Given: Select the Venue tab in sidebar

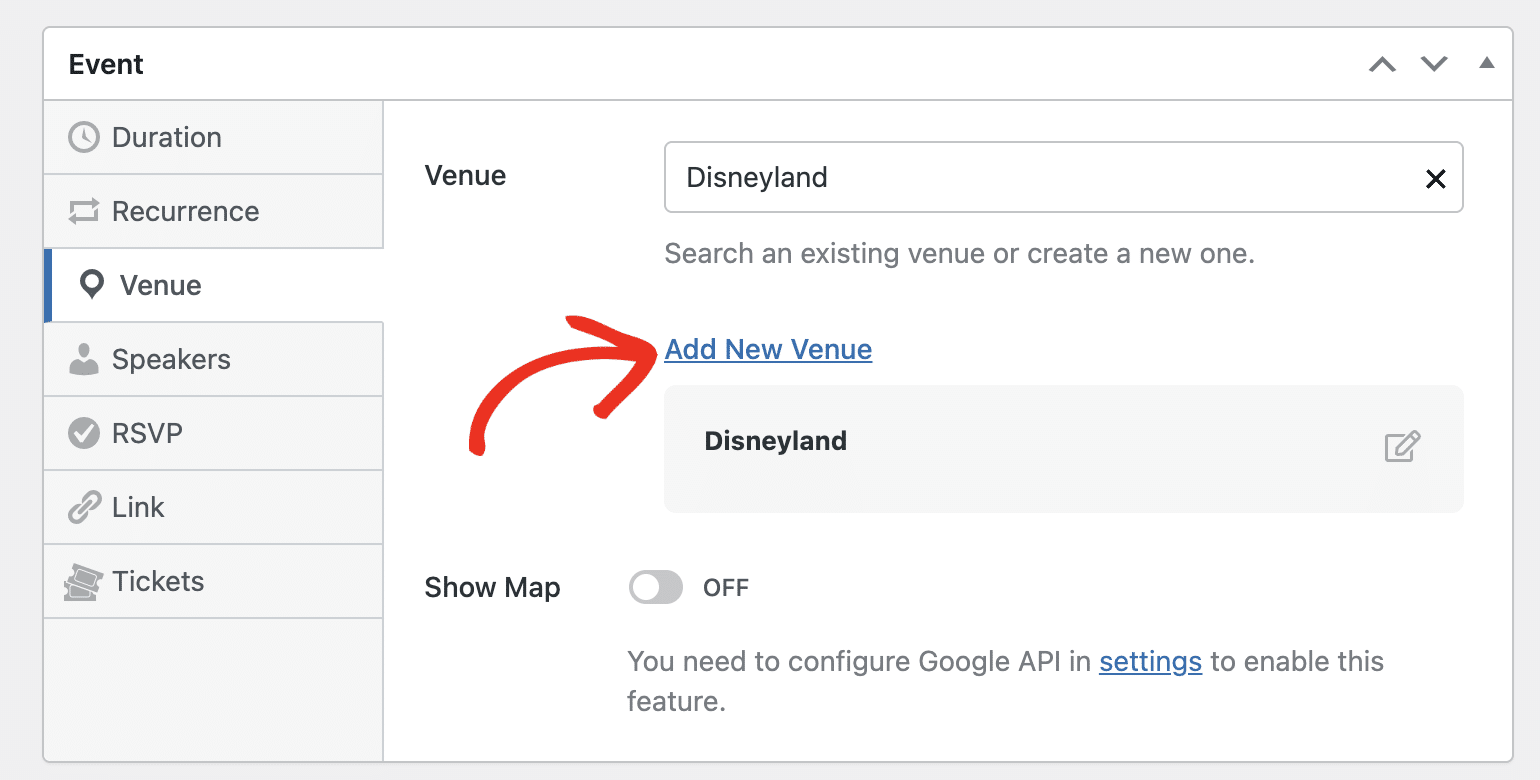Looking at the screenshot, I should click(x=213, y=285).
